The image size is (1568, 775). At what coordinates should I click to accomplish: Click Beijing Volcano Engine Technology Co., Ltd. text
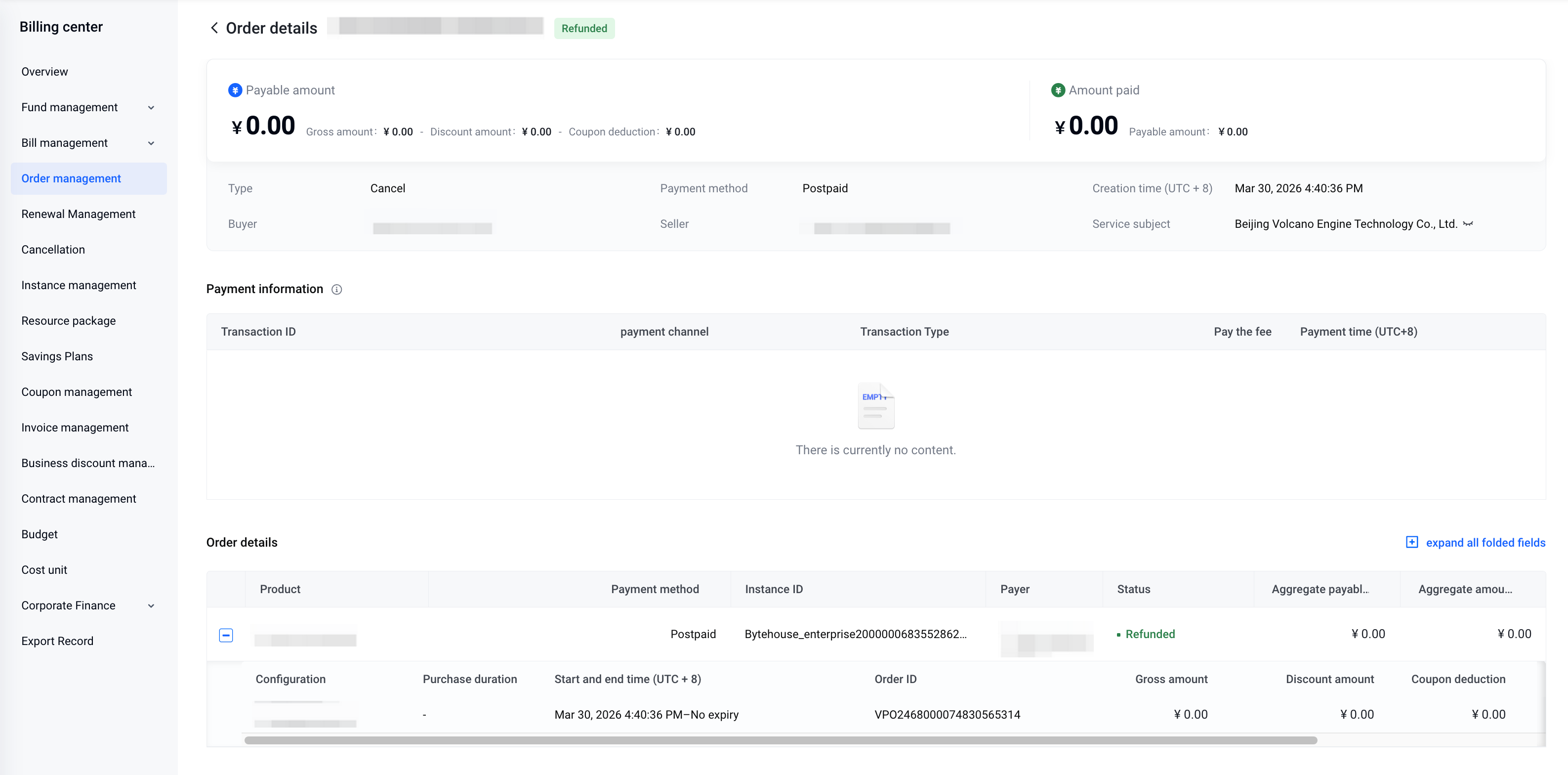coord(1346,224)
